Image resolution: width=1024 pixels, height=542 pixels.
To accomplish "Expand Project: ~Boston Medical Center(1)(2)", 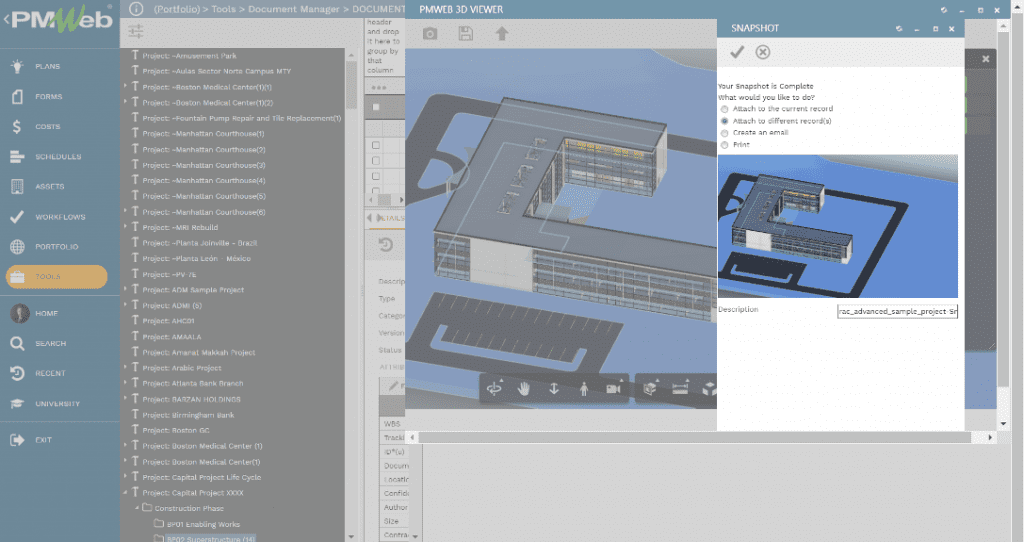I will click(x=125, y=102).
